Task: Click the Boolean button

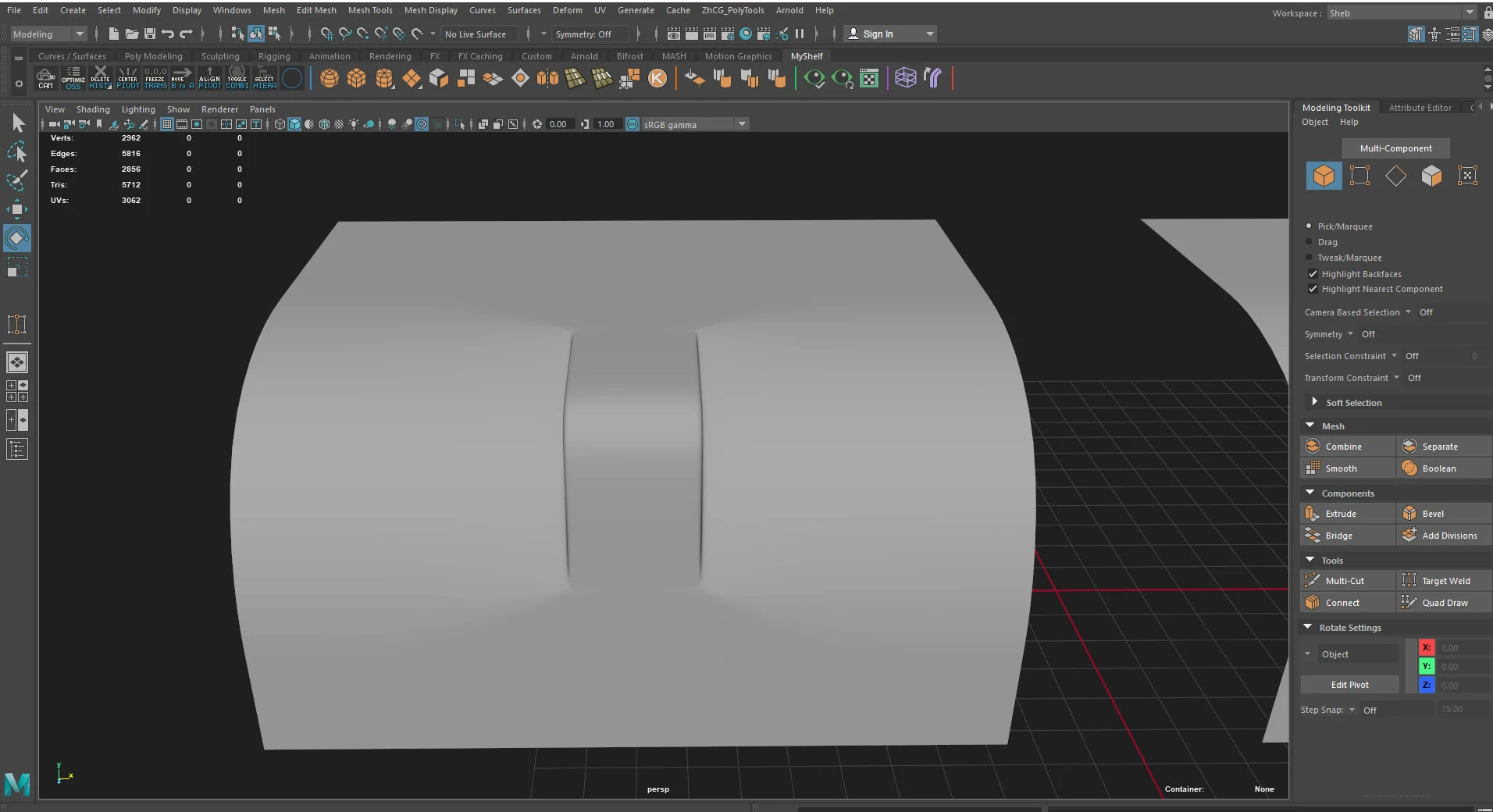Action: (1444, 468)
